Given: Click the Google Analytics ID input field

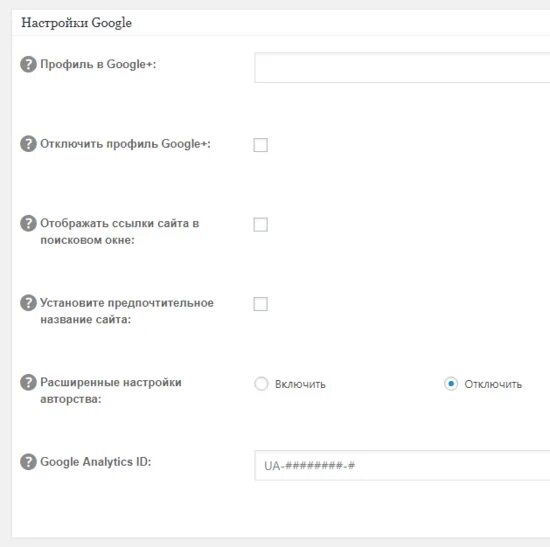Looking at the screenshot, I should click(402, 465).
